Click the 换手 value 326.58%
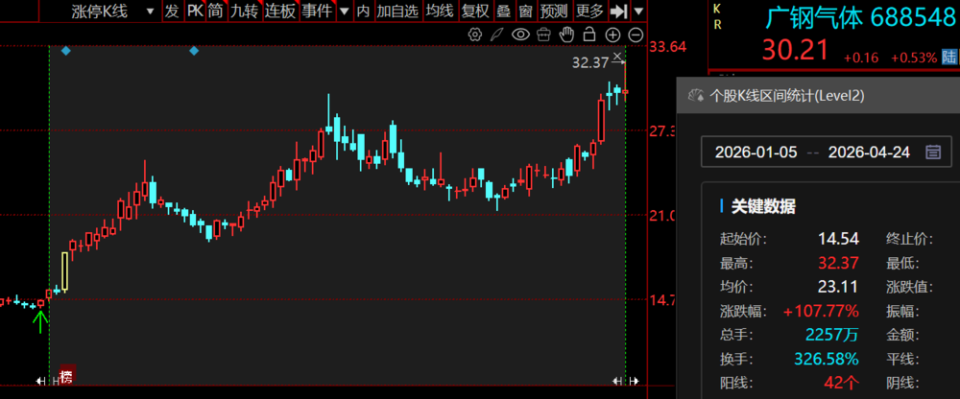Image resolution: width=960 pixels, height=399 pixels. [827, 359]
